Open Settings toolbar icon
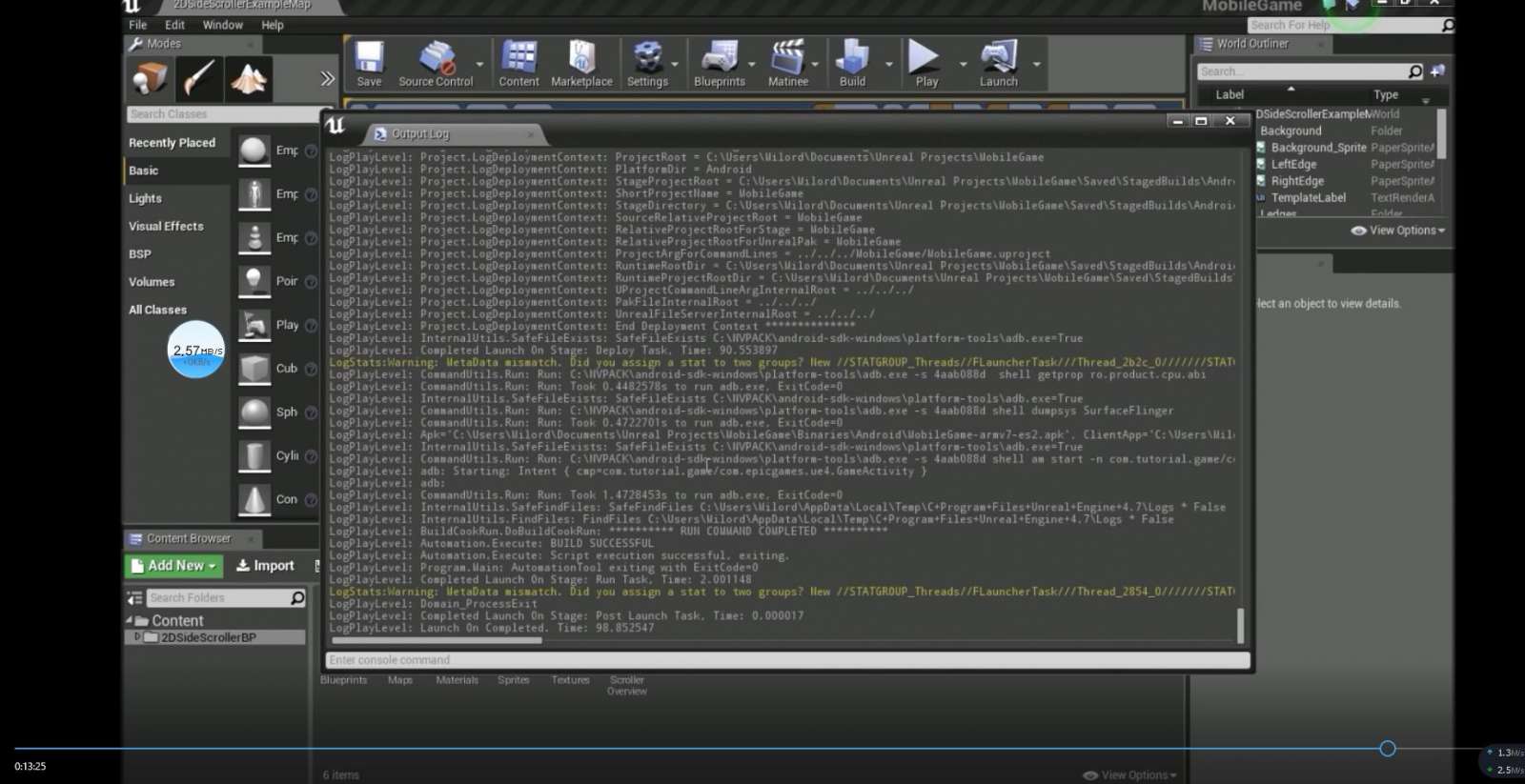 [648, 57]
